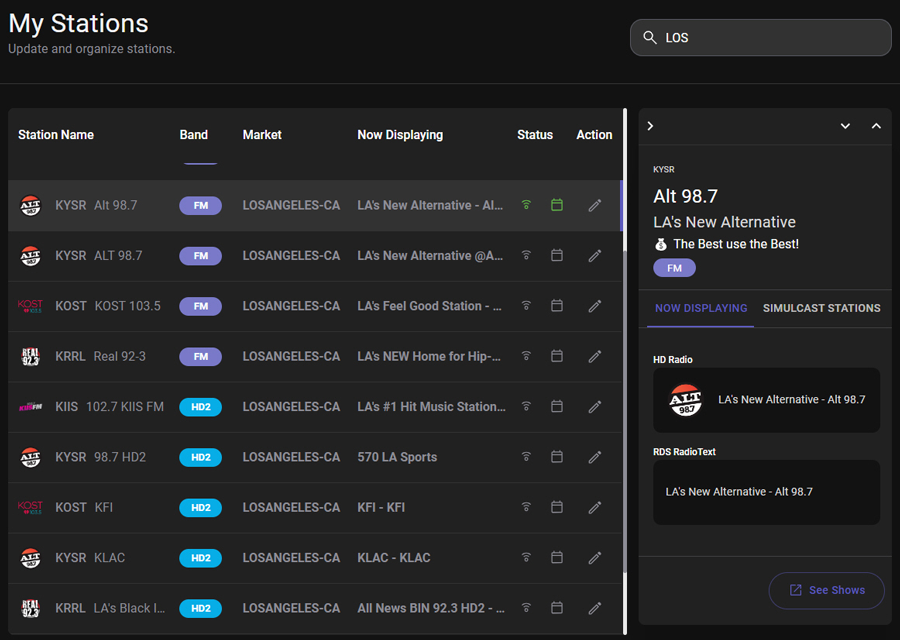Edit the KOST 103.5 station
Screen dimensions: 900x640
(595, 306)
